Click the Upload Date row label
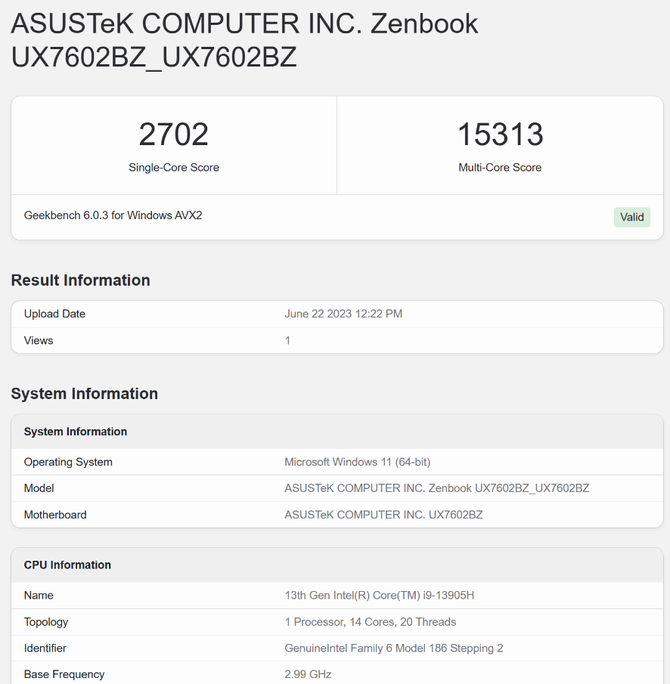The image size is (670, 684). (55, 314)
